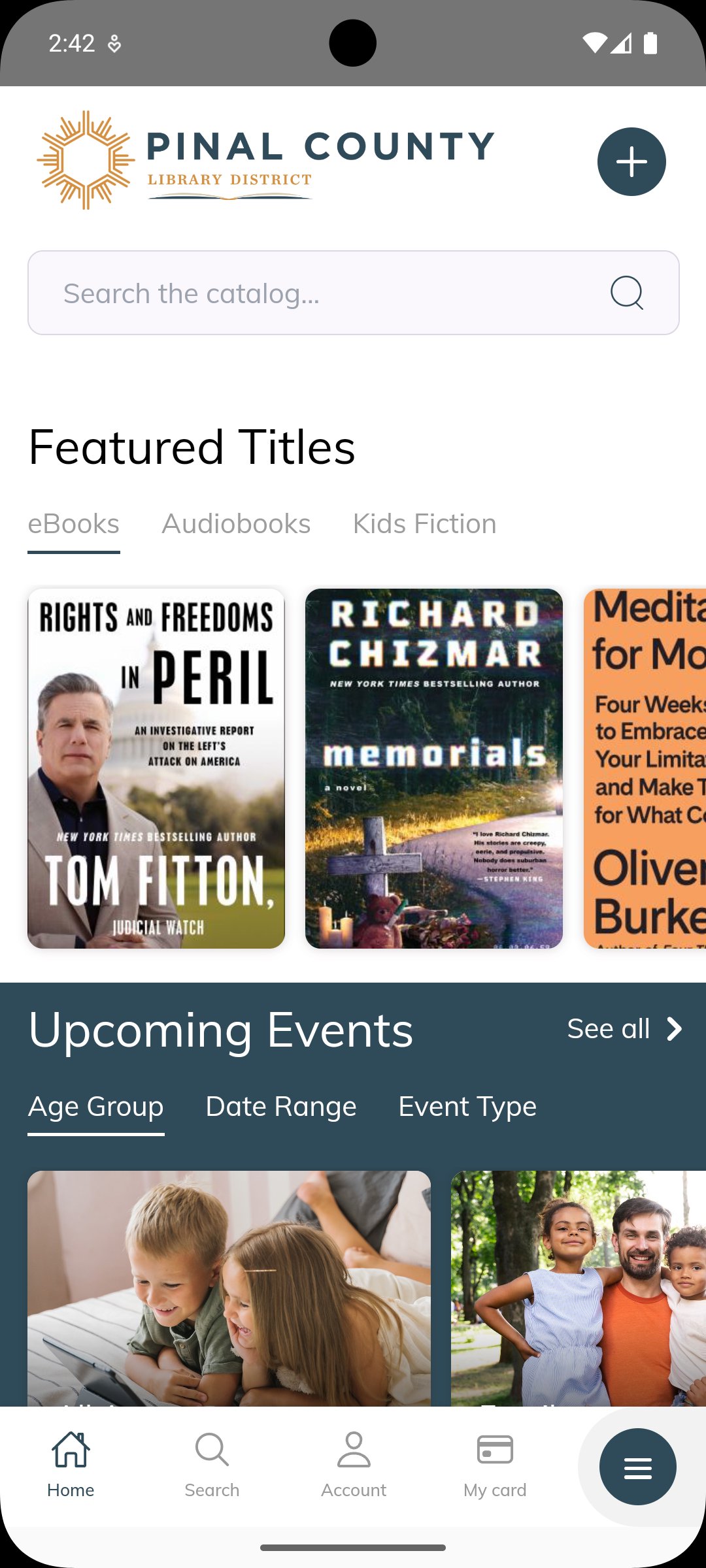Screen dimensions: 706x1568
Task: Switch to the Kids Fiction tab
Action: (x=424, y=524)
